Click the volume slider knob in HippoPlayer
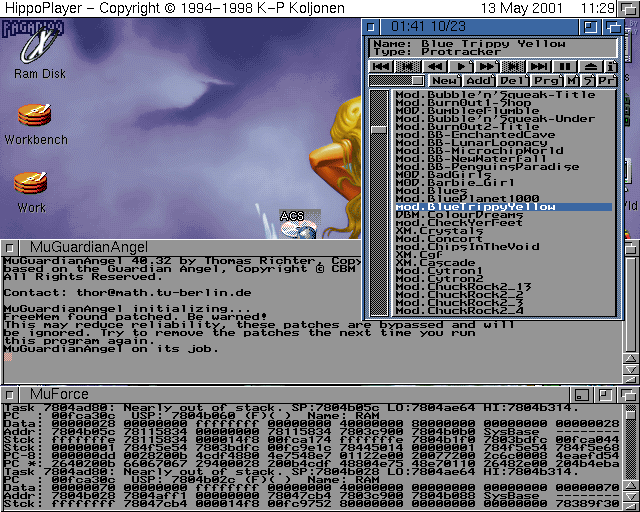This screenshot has height=512, width=640. pyautogui.click(x=418, y=80)
